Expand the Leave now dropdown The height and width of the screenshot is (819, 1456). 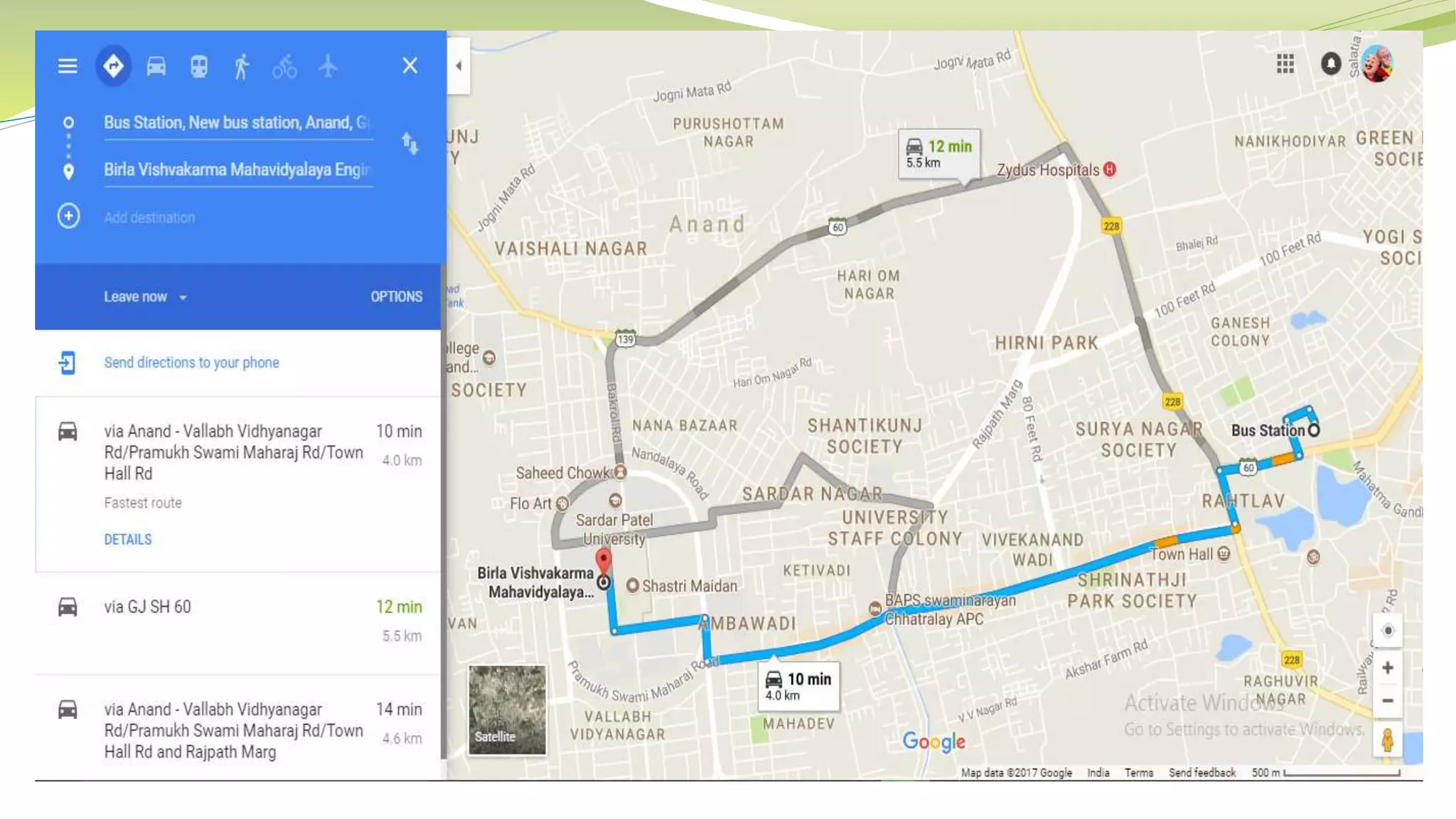tap(145, 297)
